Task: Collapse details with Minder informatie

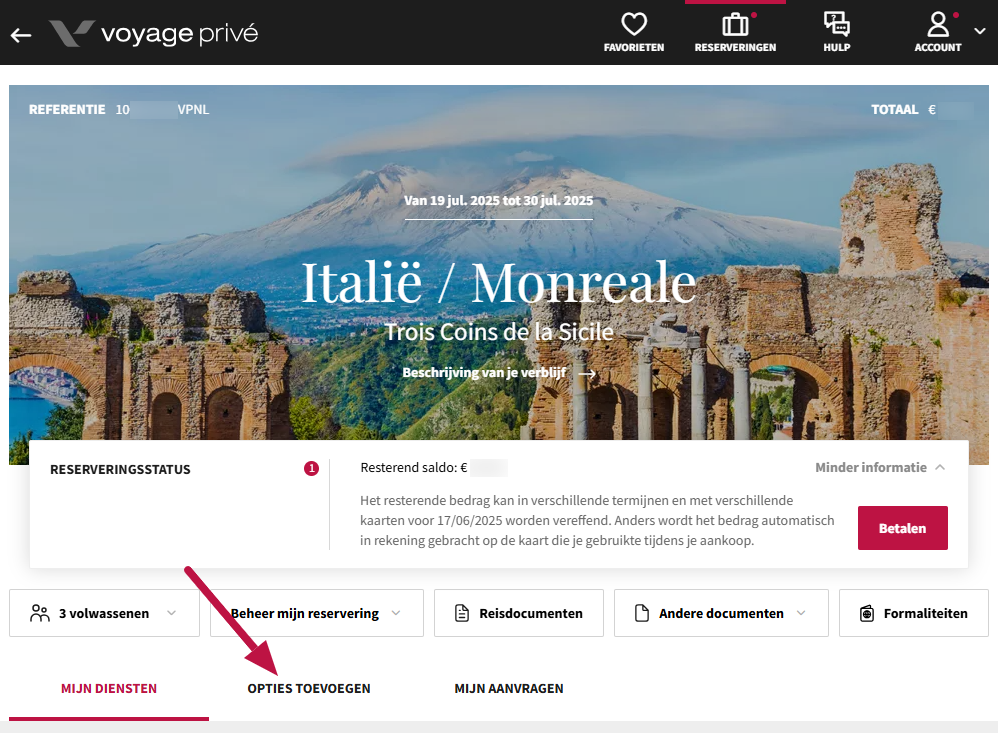Action: tap(879, 467)
